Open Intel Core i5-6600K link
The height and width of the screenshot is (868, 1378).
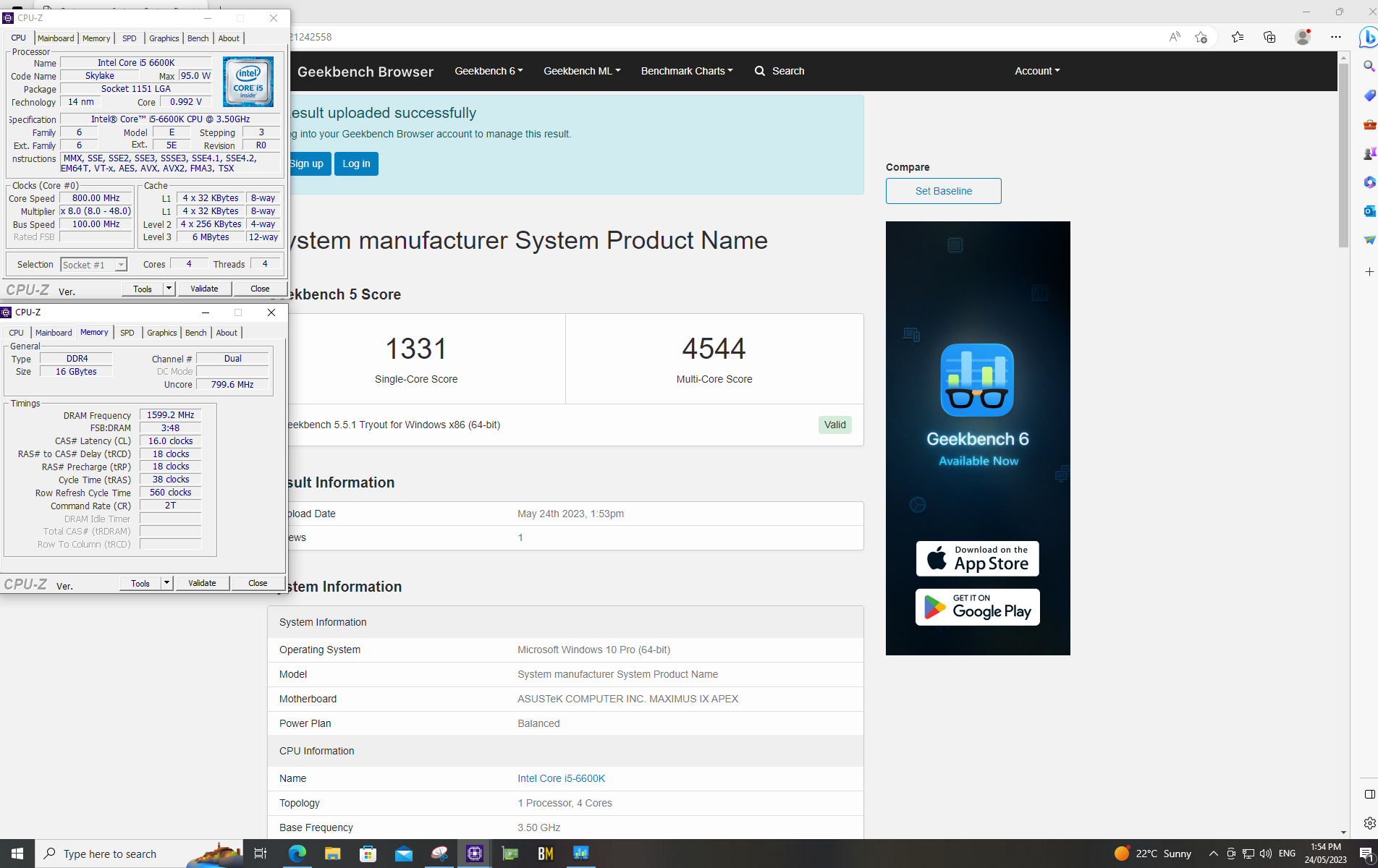(561, 778)
